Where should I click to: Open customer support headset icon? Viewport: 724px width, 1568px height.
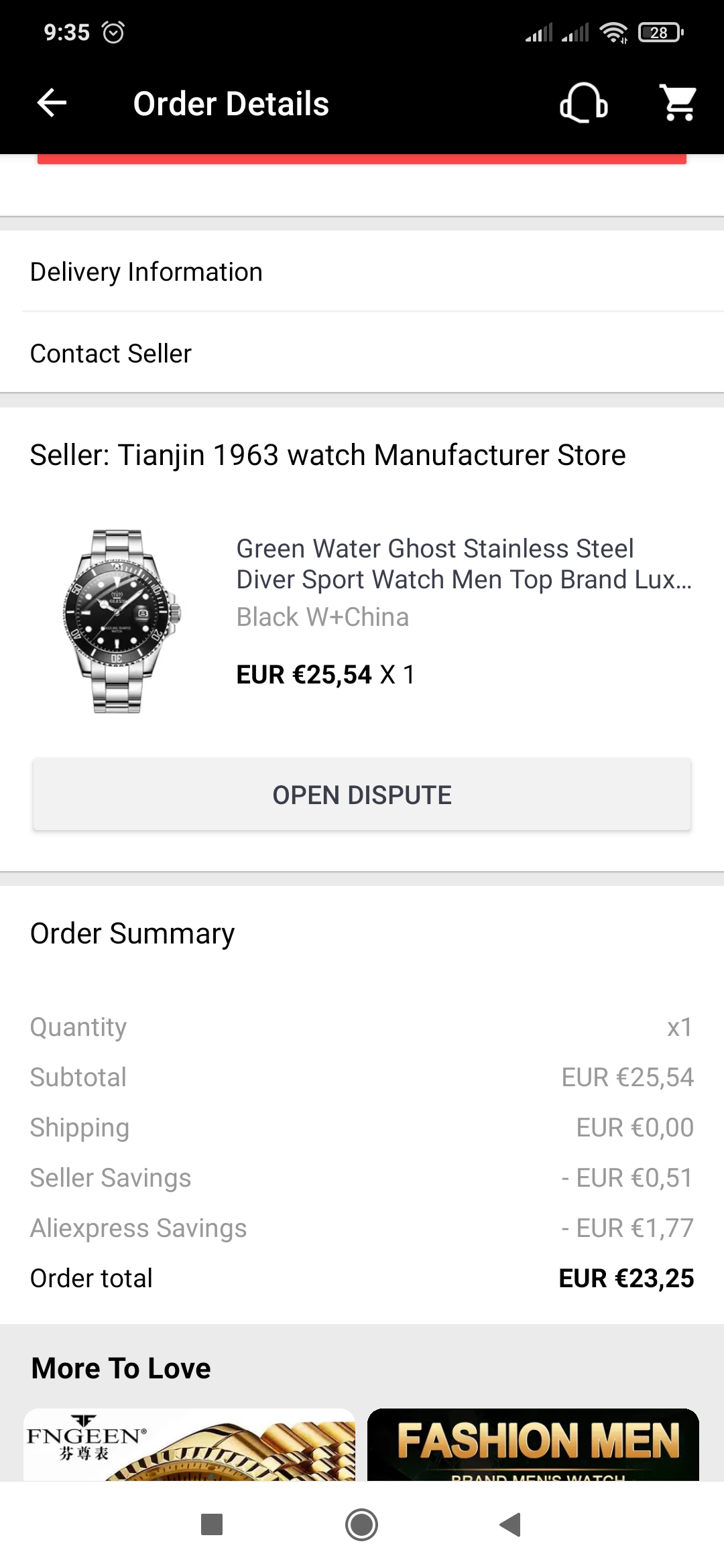coord(583,103)
